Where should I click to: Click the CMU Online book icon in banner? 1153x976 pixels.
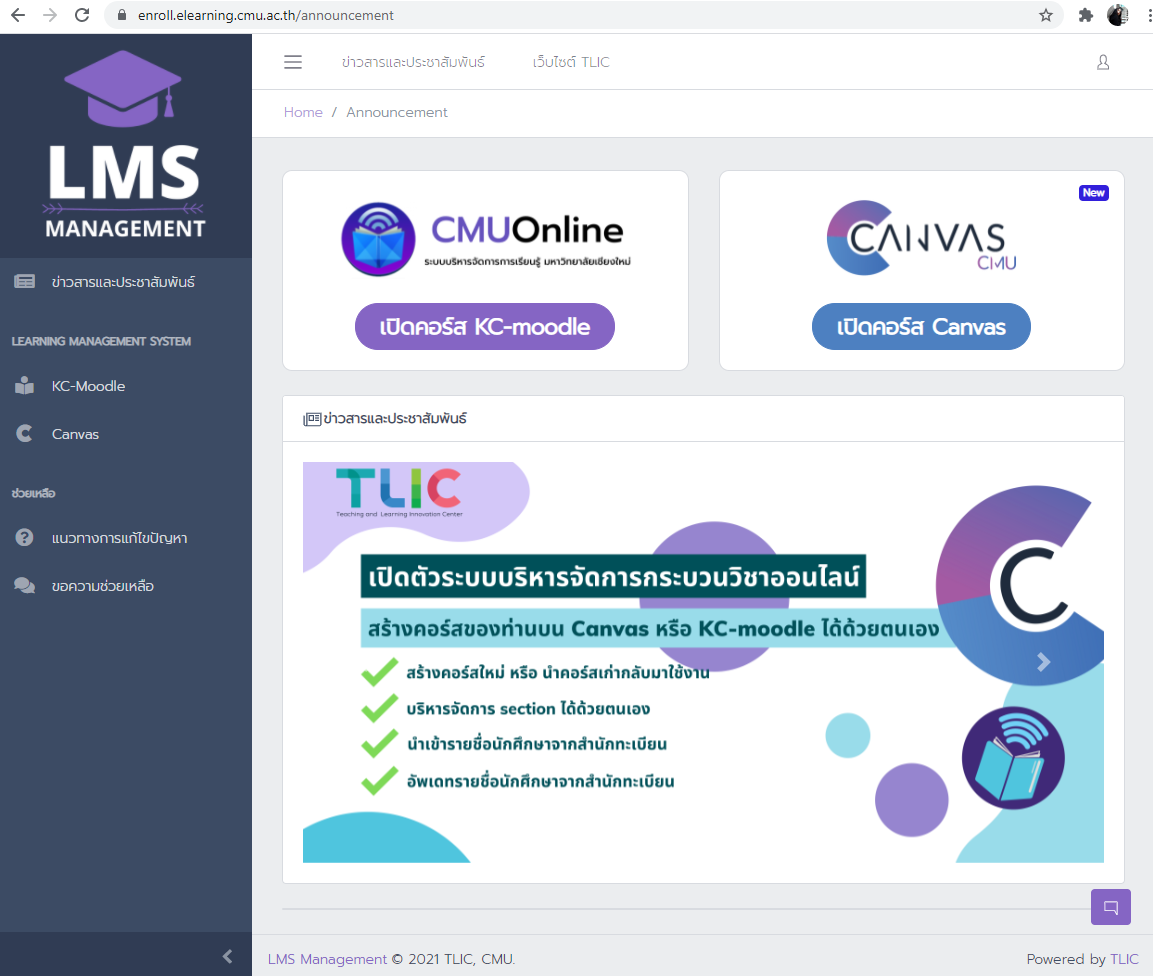[1013, 758]
